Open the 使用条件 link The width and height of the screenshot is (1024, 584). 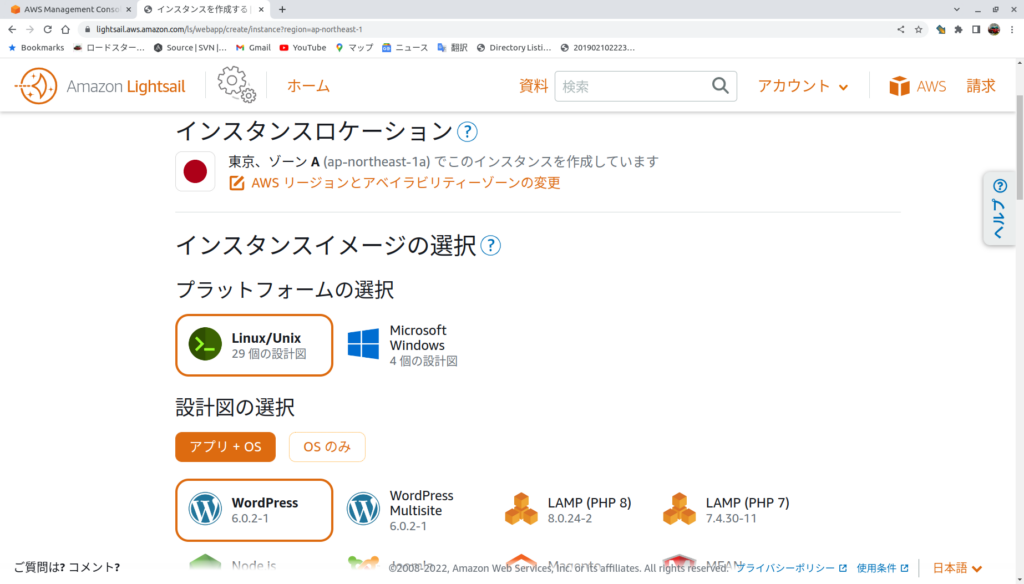click(882, 568)
